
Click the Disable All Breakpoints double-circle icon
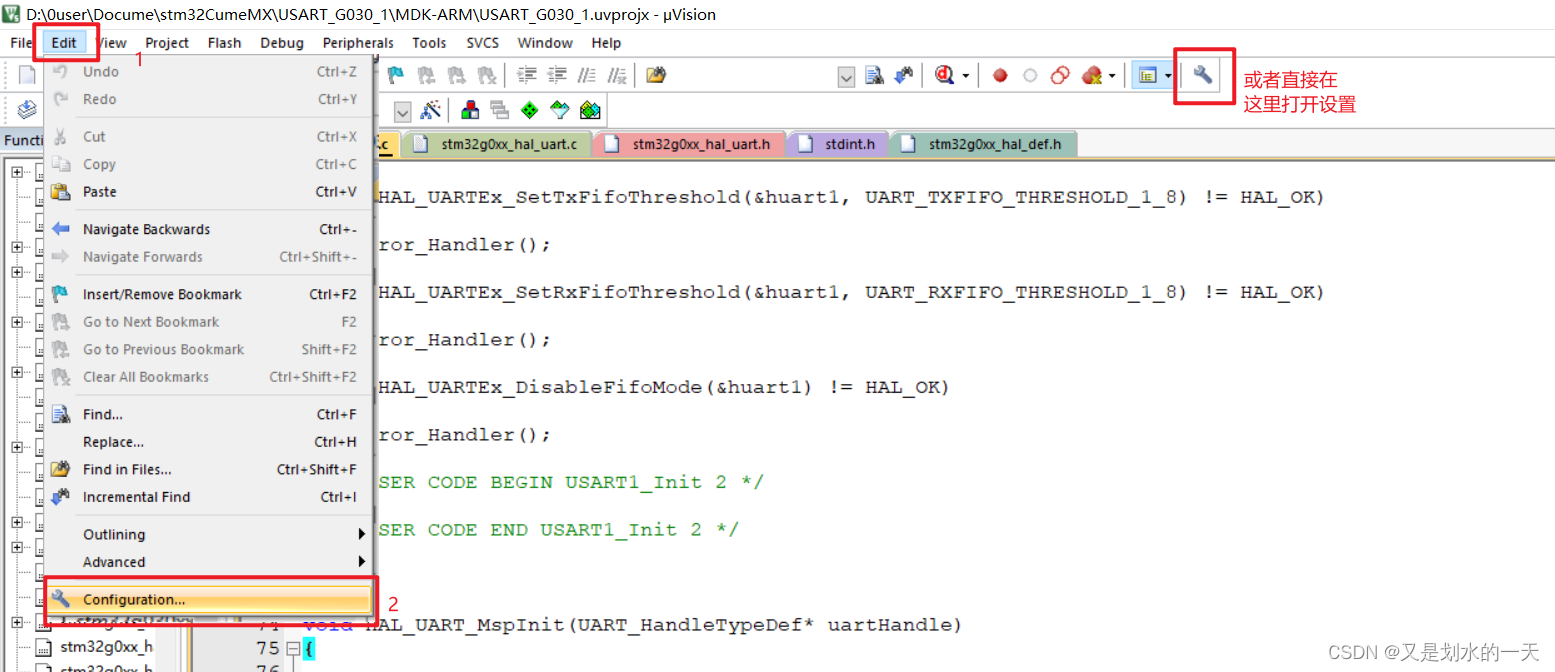click(1060, 75)
